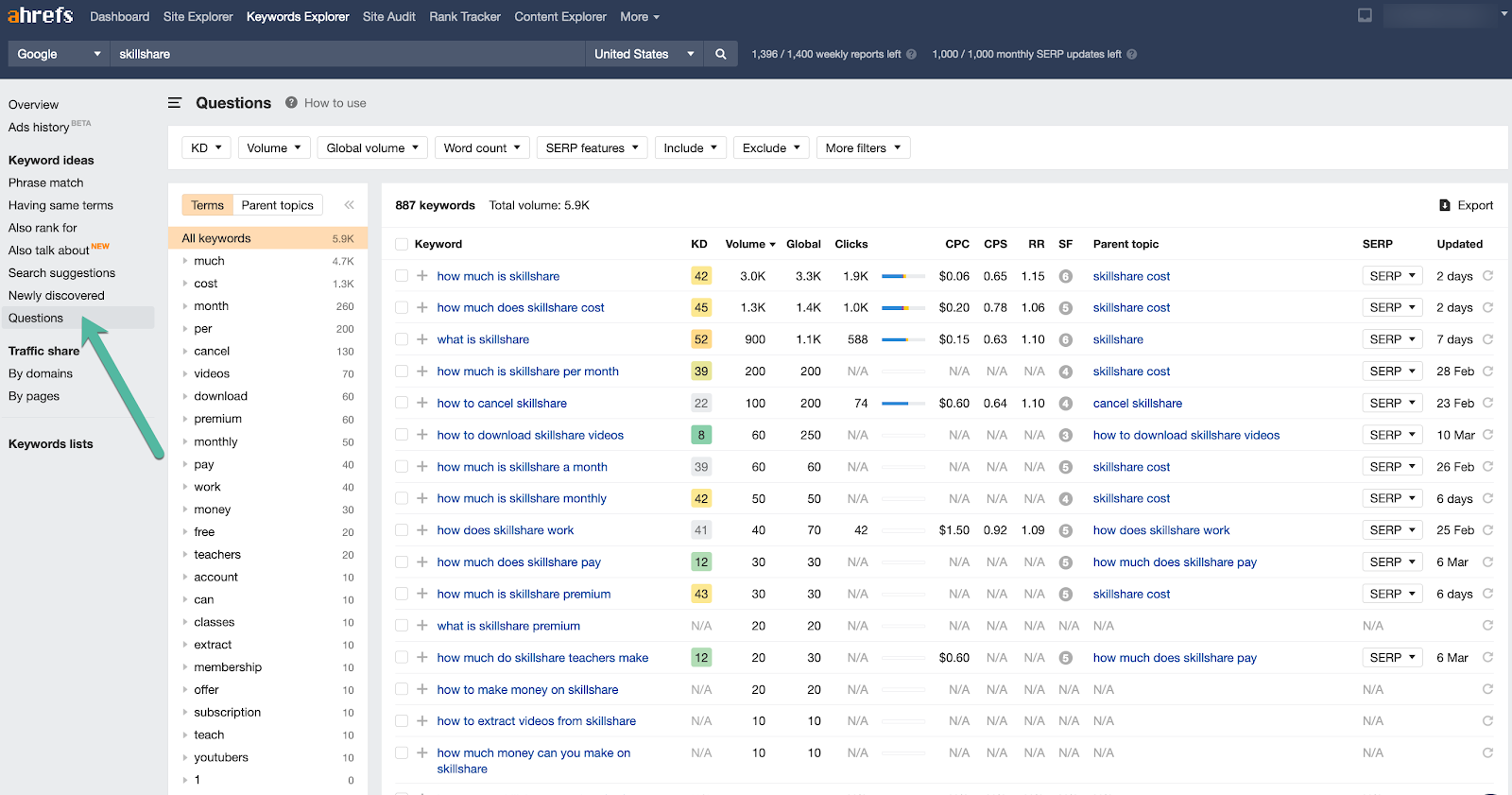Refresh 'how to extract videos from skillshare' row
Screen dimensions: 1512x795
point(1487,720)
